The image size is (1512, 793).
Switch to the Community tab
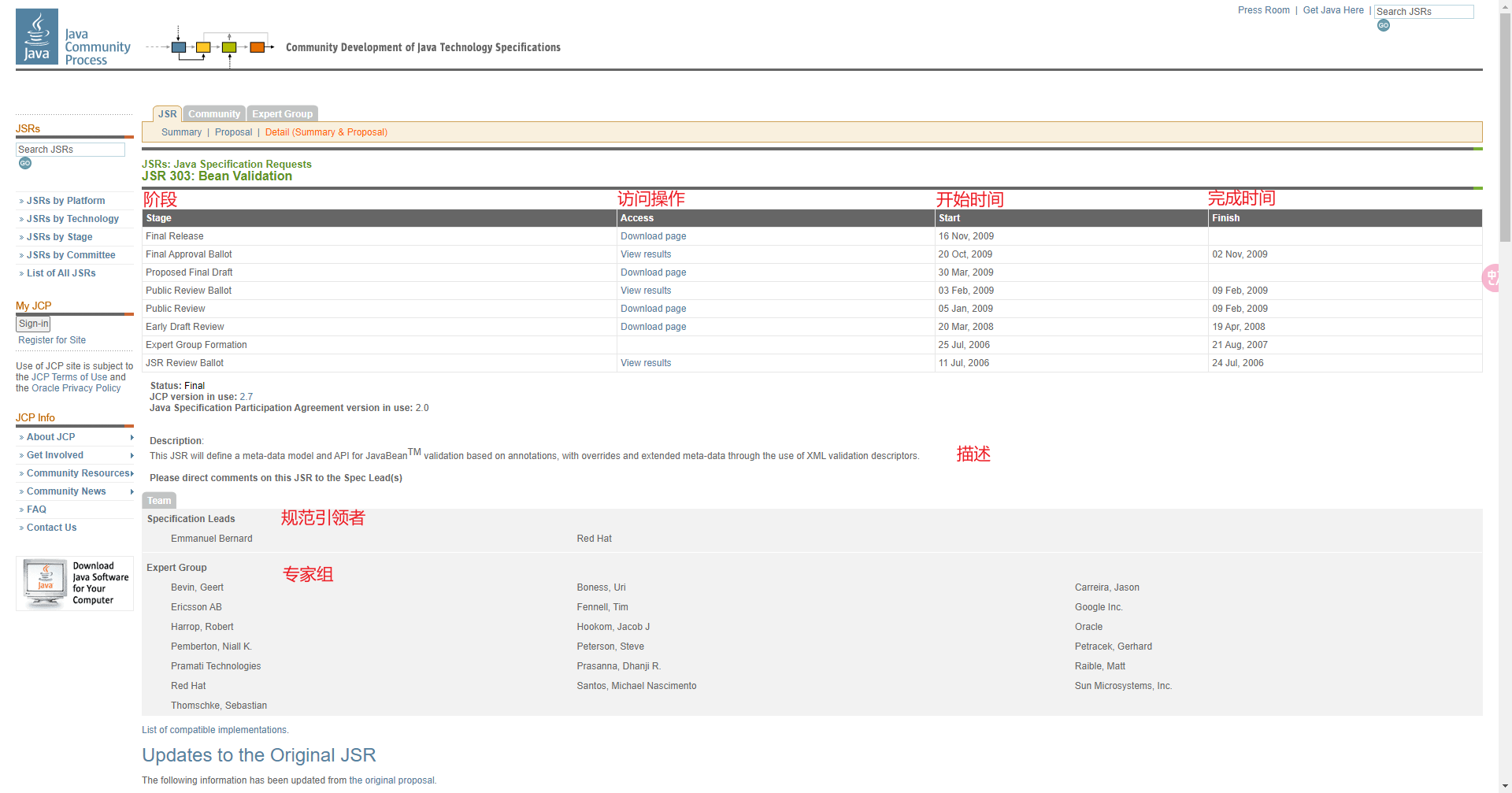214,113
